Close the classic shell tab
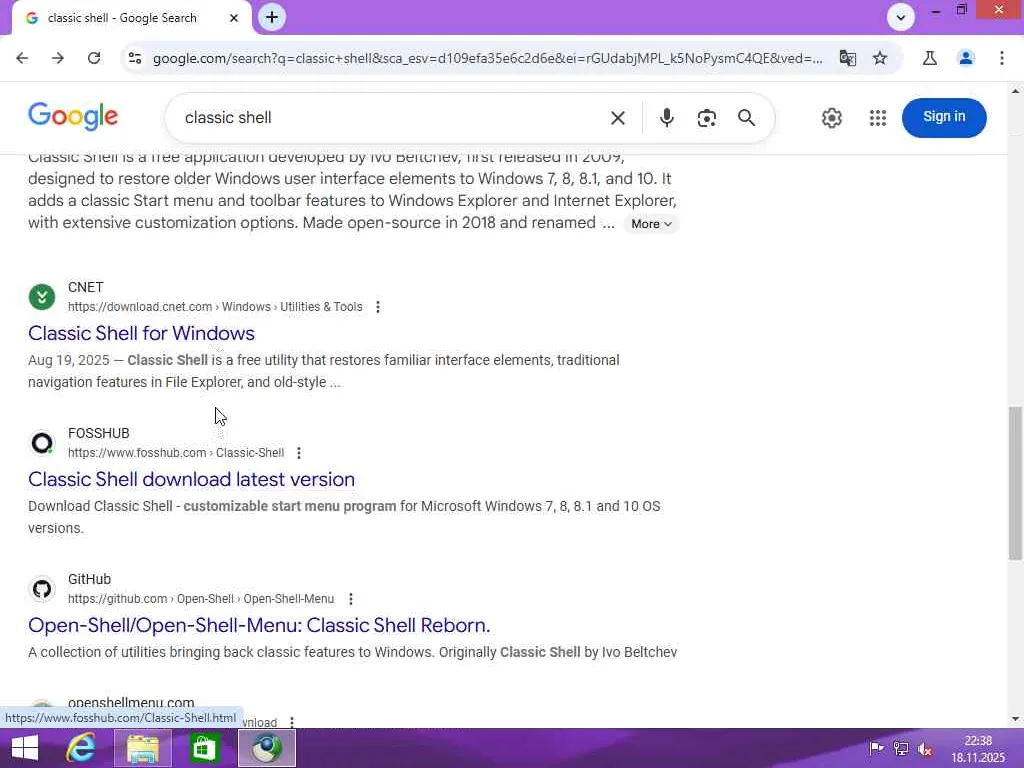The image size is (1024, 768). click(234, 18)
